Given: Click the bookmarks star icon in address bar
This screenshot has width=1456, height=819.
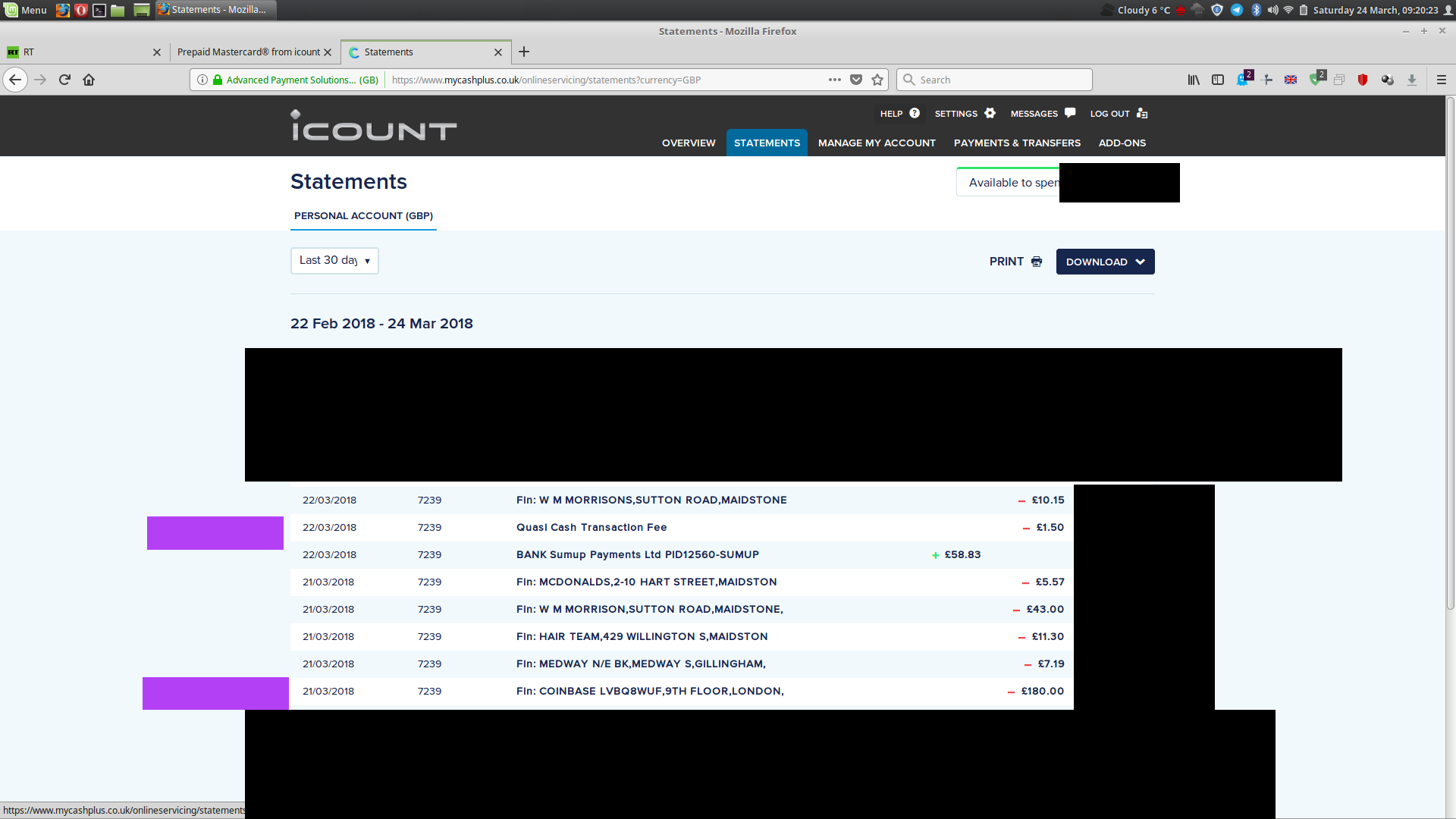Looking at the screenshot, I should (x=877, y=79).
